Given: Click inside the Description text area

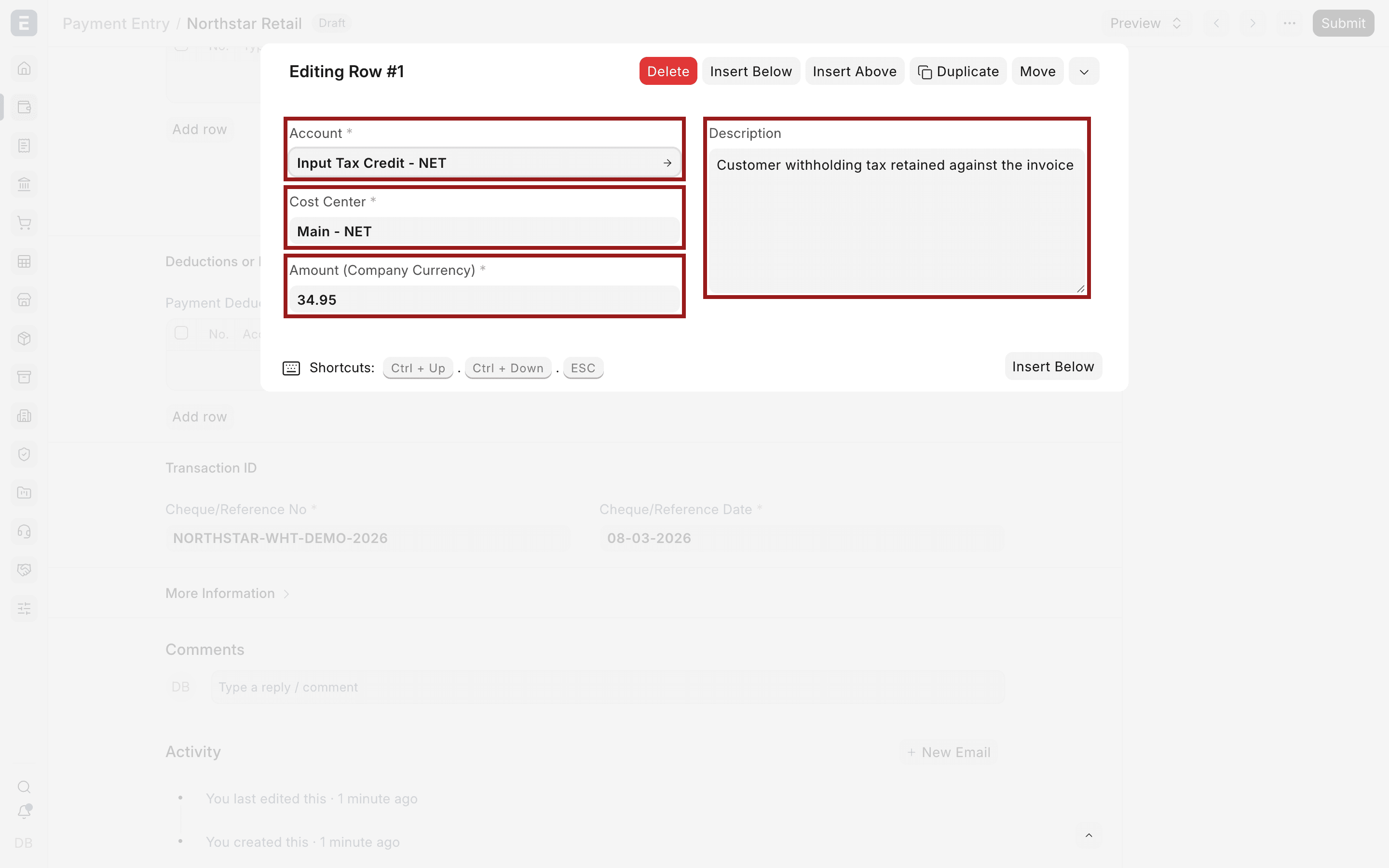Looking at the screenshot, I should pos(897,221).
